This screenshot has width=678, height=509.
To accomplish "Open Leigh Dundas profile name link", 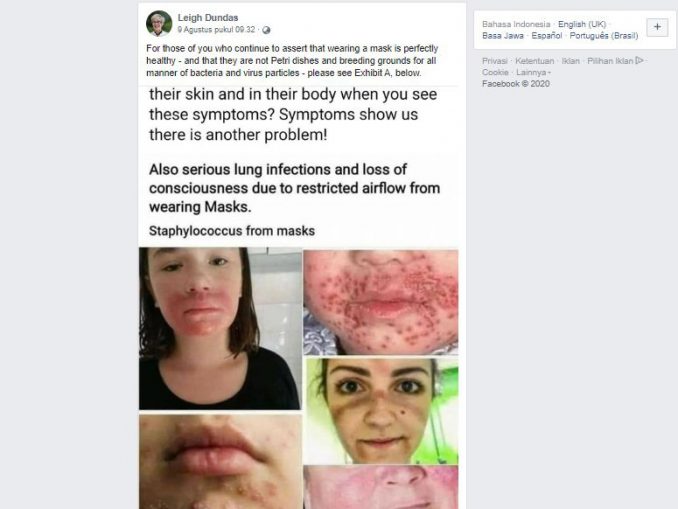I will (208, 18).
